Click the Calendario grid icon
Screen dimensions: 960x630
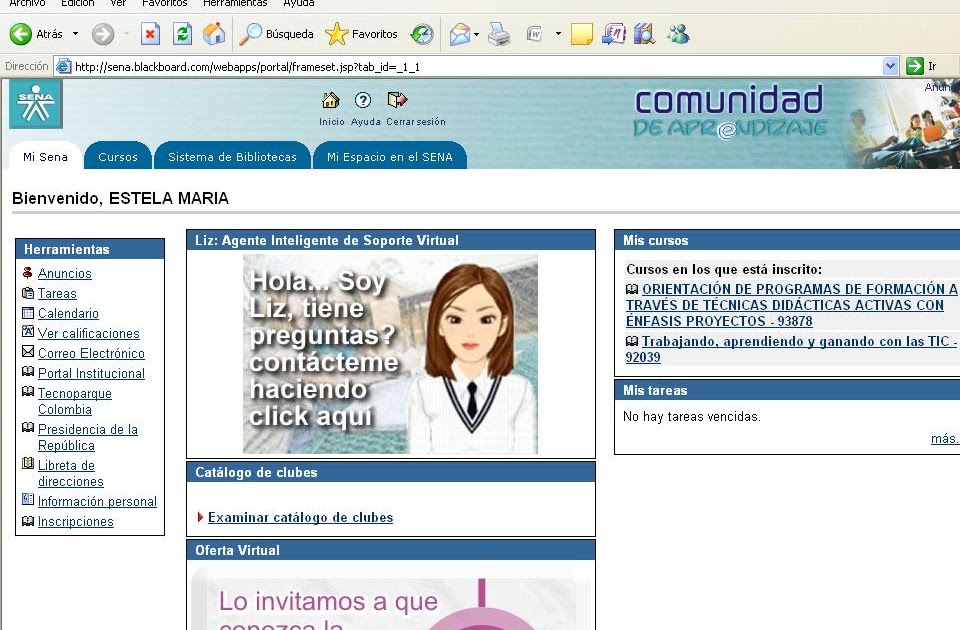tap(28, 313)
